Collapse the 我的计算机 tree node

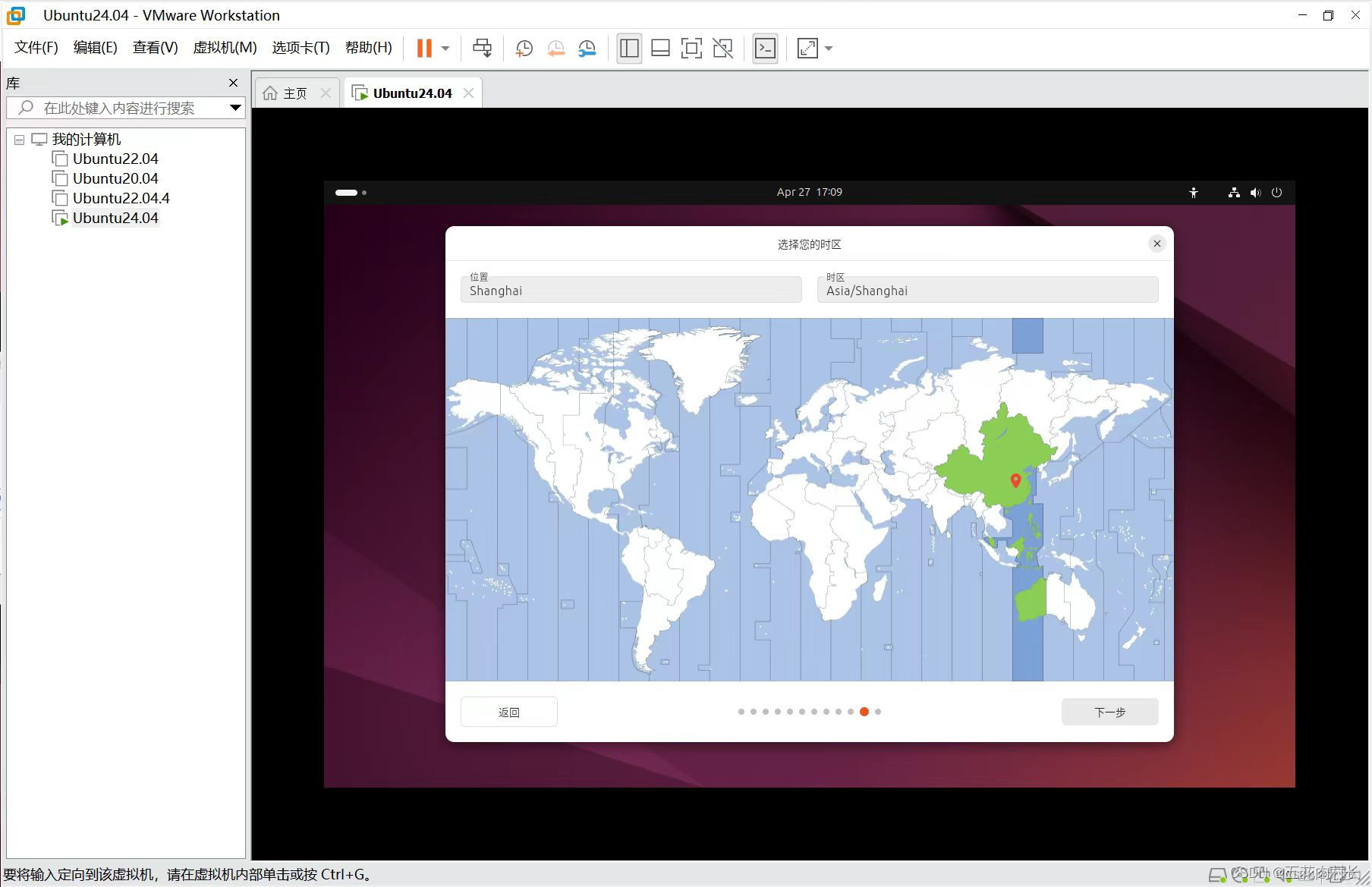[19, 140]
